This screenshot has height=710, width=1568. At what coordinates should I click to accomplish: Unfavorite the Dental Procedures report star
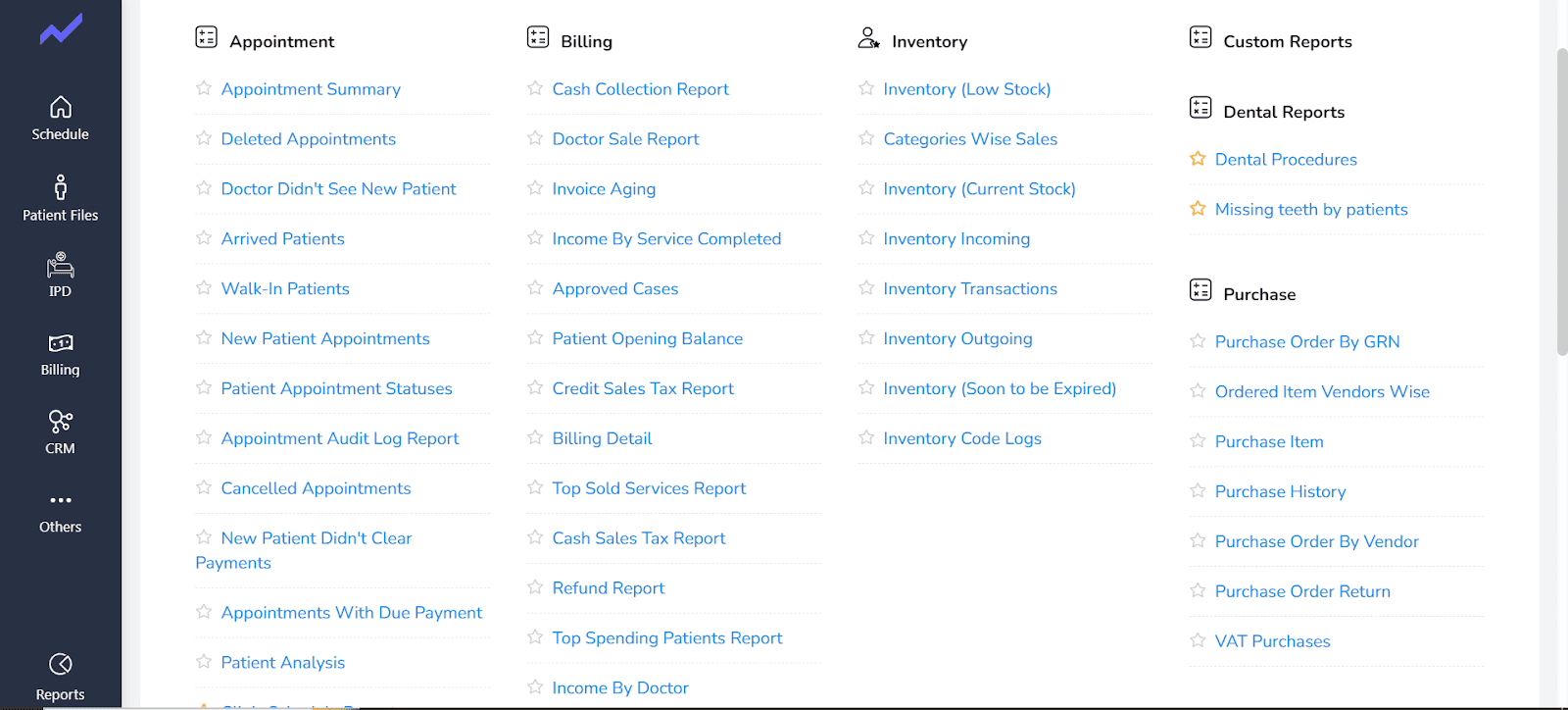tap(1198, 159)
